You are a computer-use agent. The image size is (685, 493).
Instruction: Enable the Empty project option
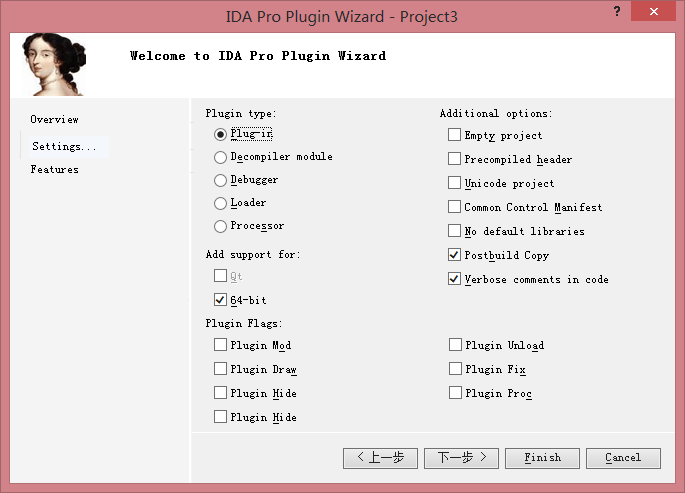click(x=455, y=135)
